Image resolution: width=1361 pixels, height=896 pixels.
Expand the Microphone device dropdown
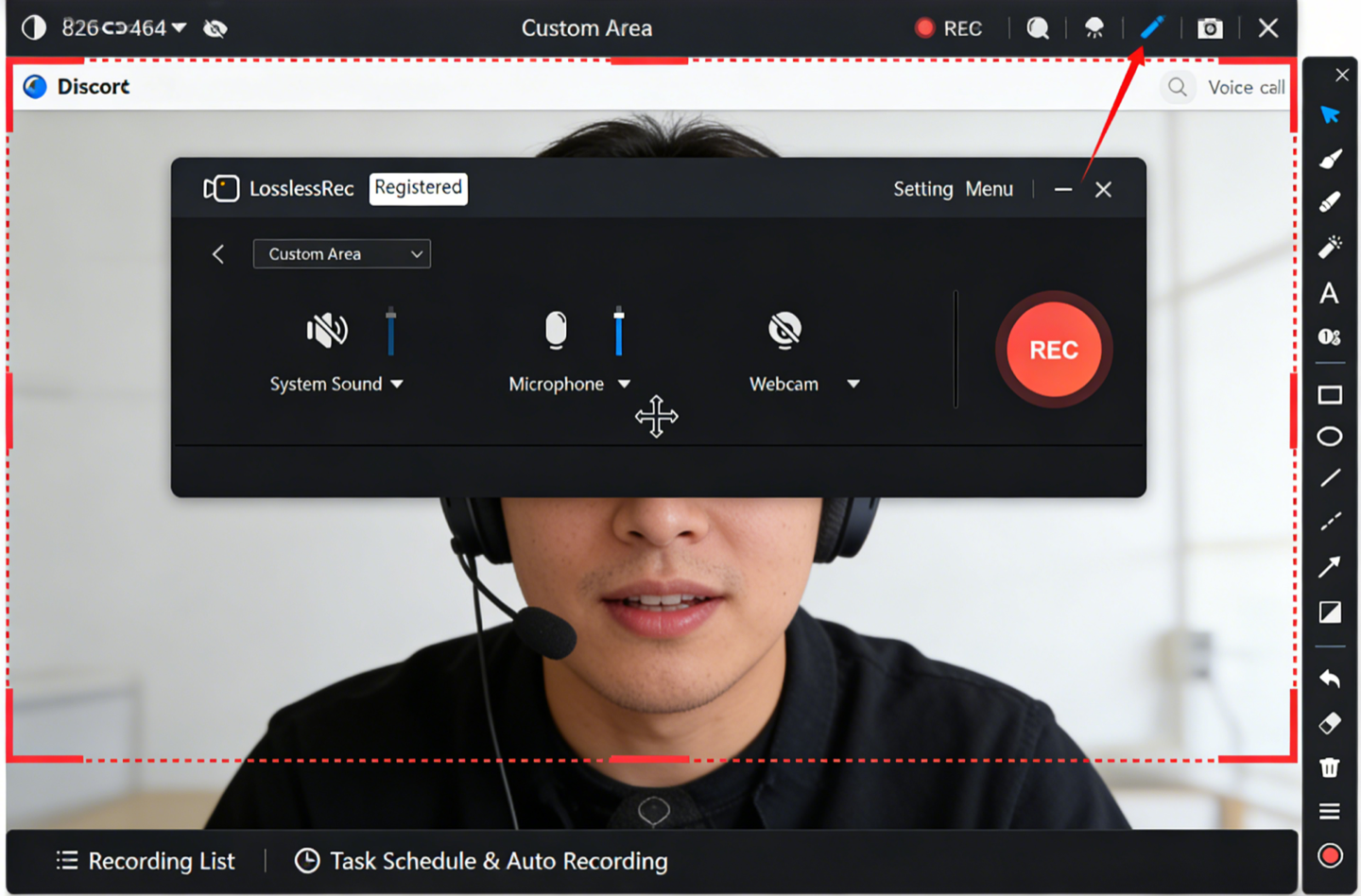click(625, 384)
